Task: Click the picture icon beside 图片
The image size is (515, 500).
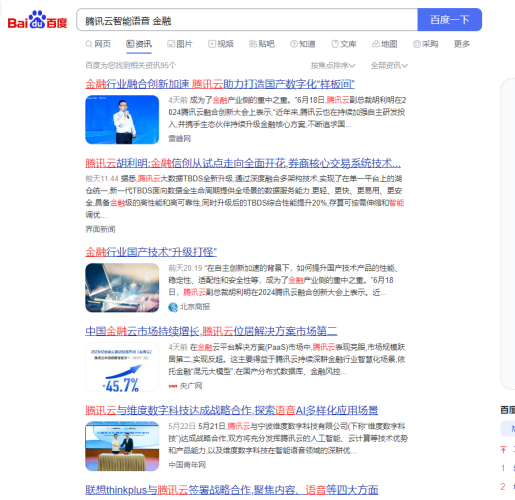Action: pyautogui.click(x=171, y=44)
